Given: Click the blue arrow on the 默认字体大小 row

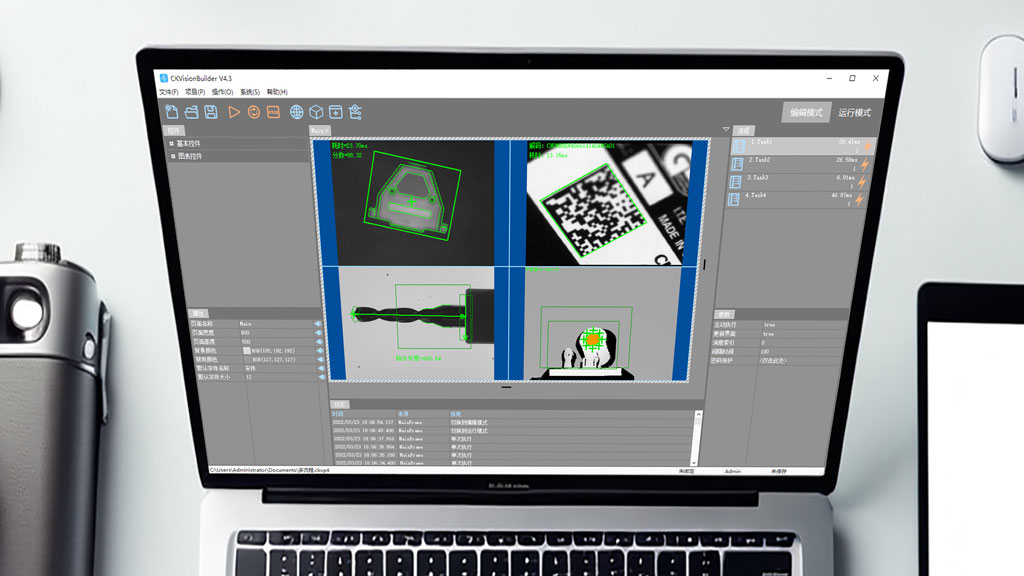Looking at the screenshot, I should 322,377.
